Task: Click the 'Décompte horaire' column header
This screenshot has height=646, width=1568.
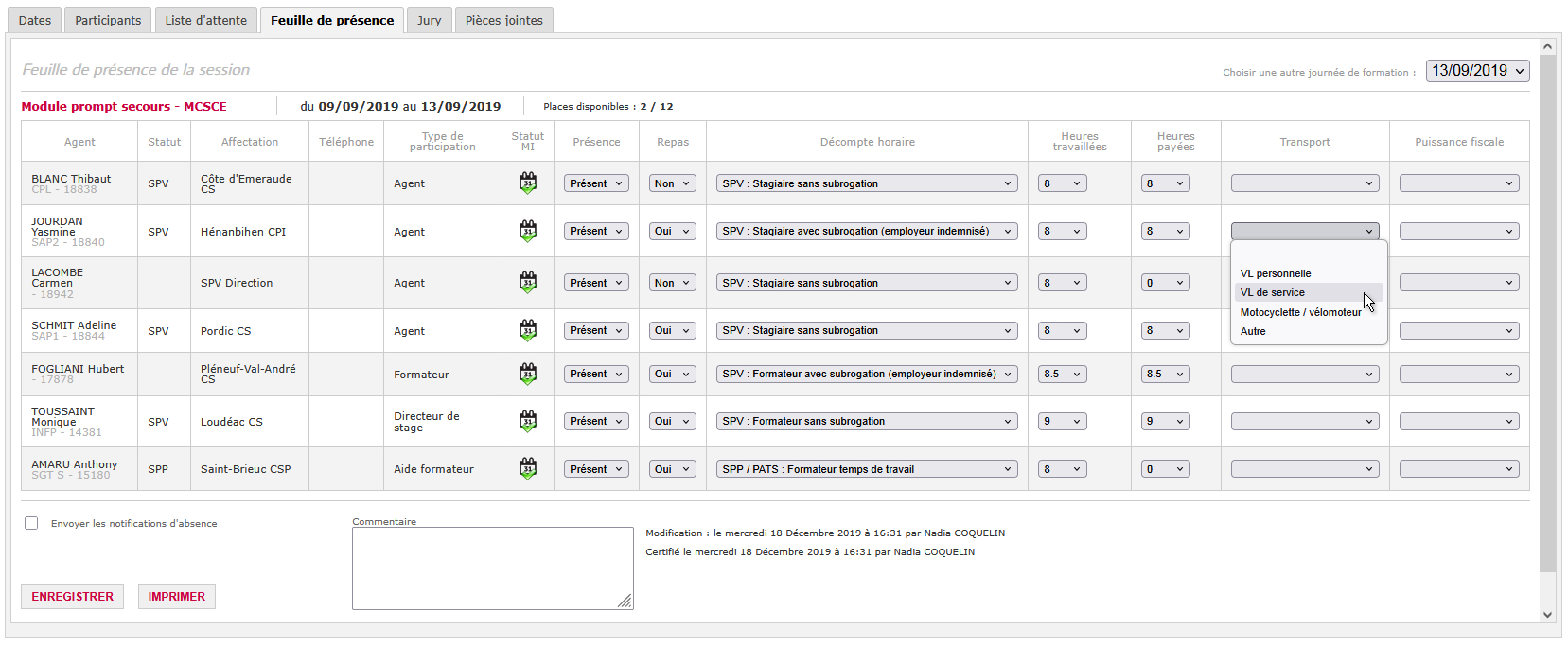Action: 867,142
